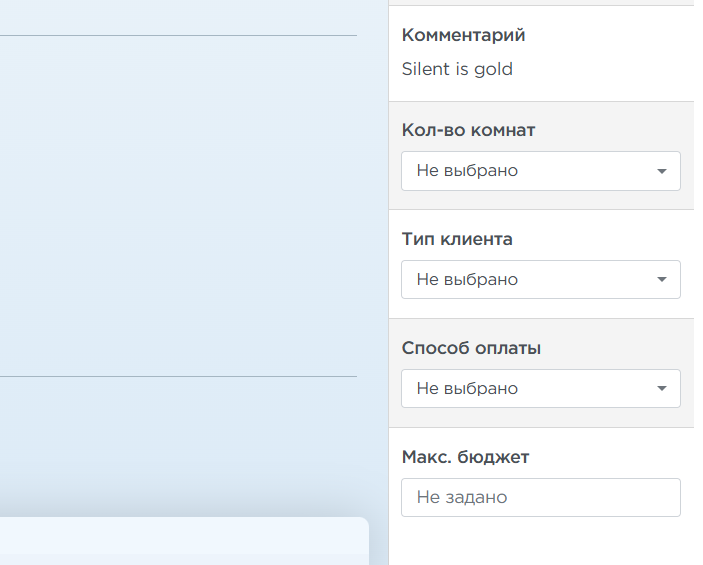Focus the Макс. бюджет input field
Viewport: 703px width, 565px height.
[x=540, y=497]
